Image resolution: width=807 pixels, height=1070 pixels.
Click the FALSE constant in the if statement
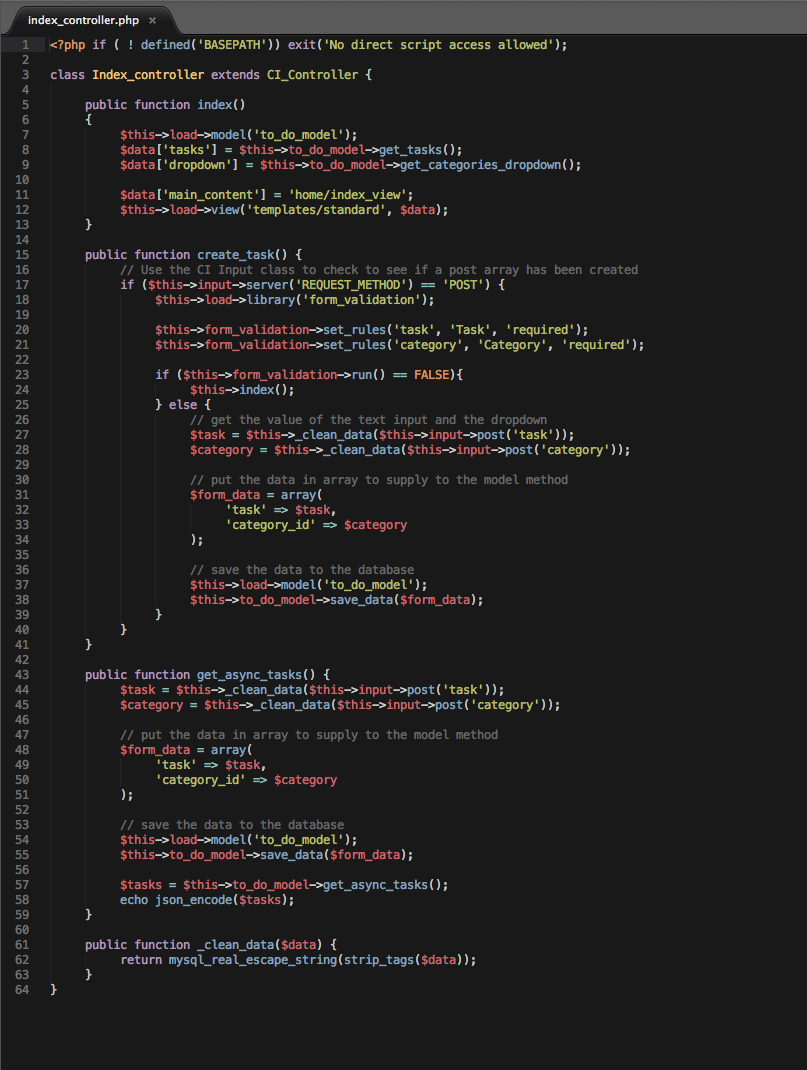435,375
